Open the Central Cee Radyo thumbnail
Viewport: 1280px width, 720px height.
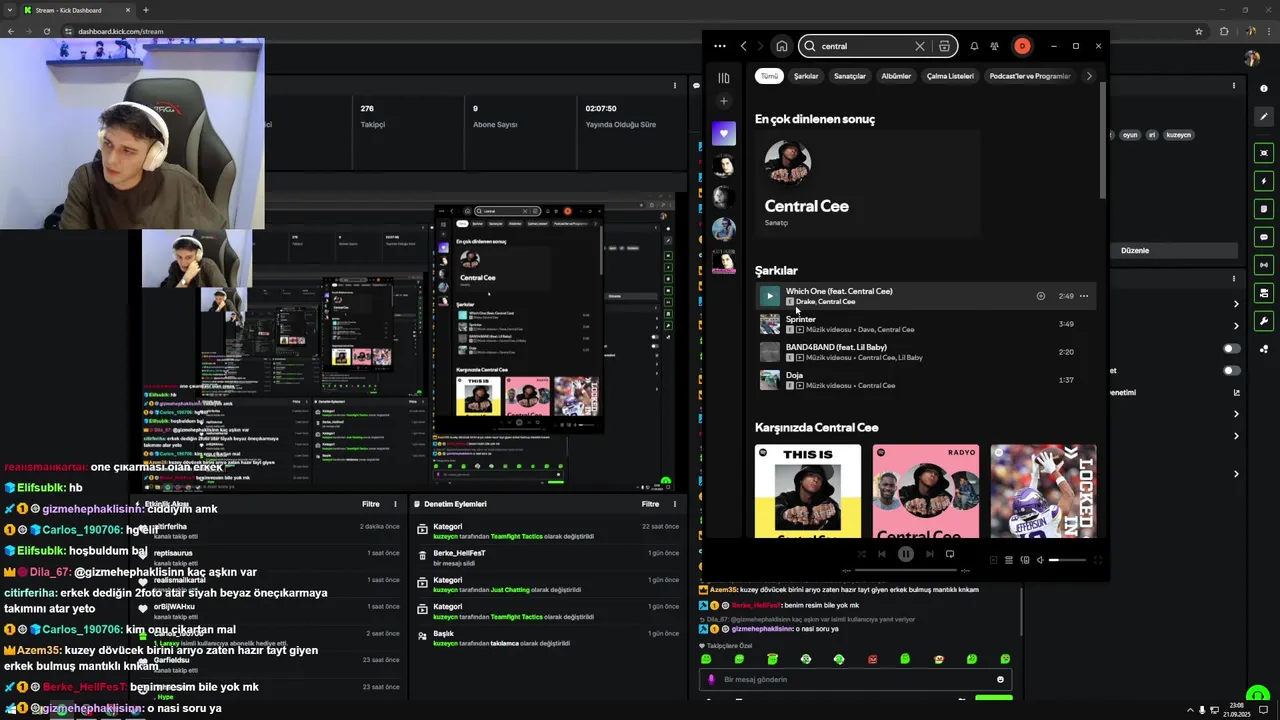pos(926,491)
